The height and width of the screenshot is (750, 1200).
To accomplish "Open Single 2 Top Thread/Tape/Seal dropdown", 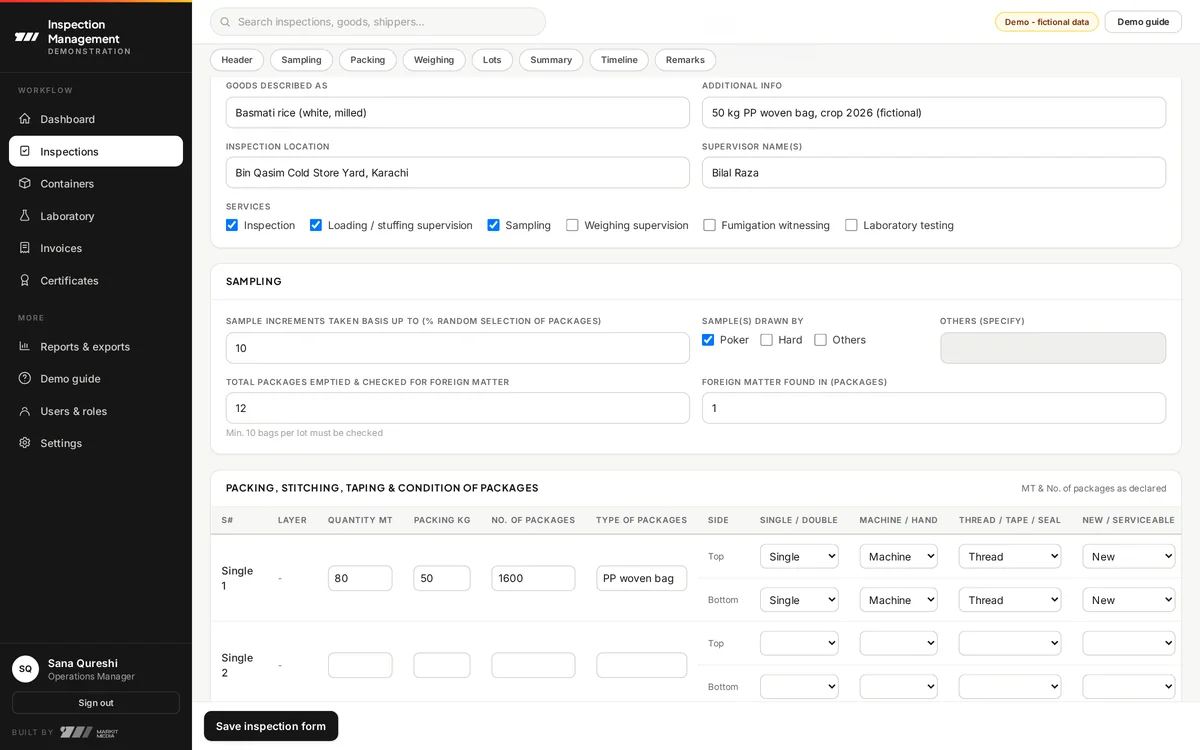I will [1010, 643].
